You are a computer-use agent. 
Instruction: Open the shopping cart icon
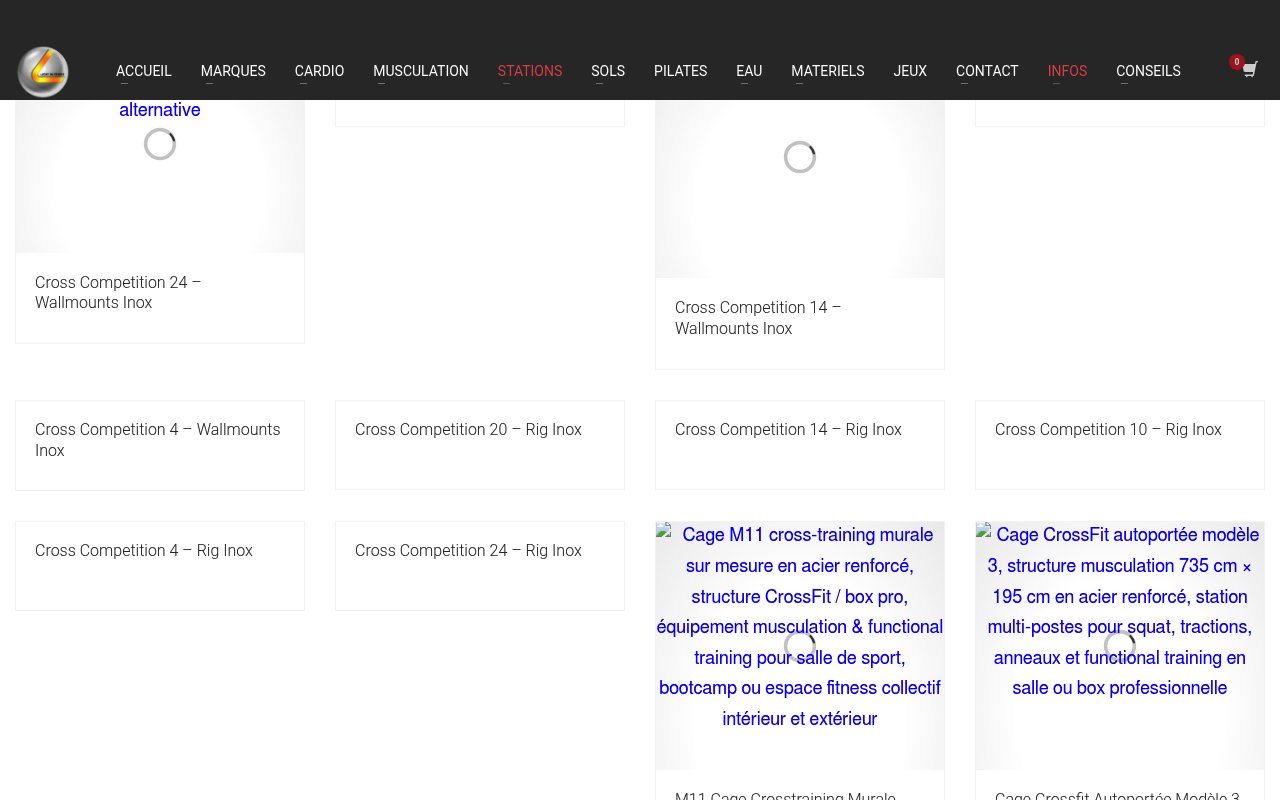click(1250, 69)
